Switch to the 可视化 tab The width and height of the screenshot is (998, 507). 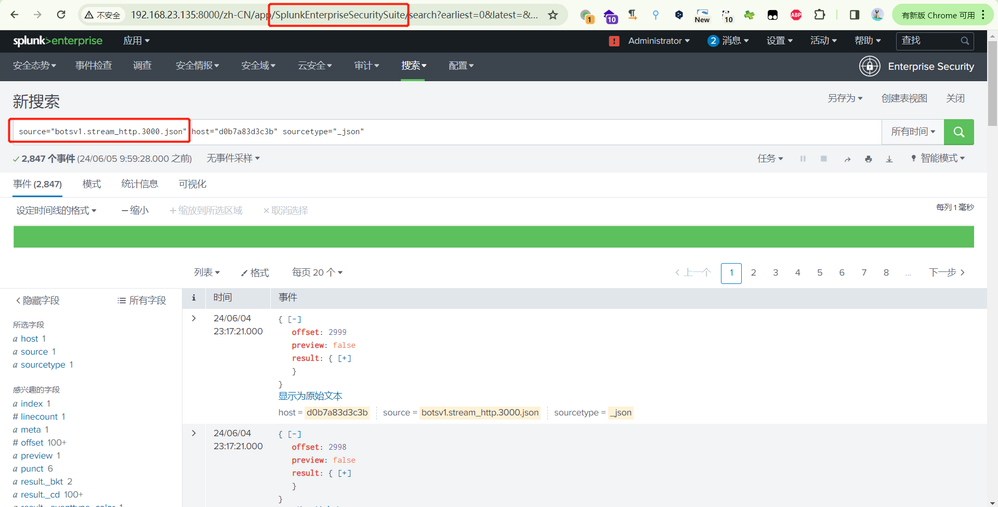(x=192, y=184)
